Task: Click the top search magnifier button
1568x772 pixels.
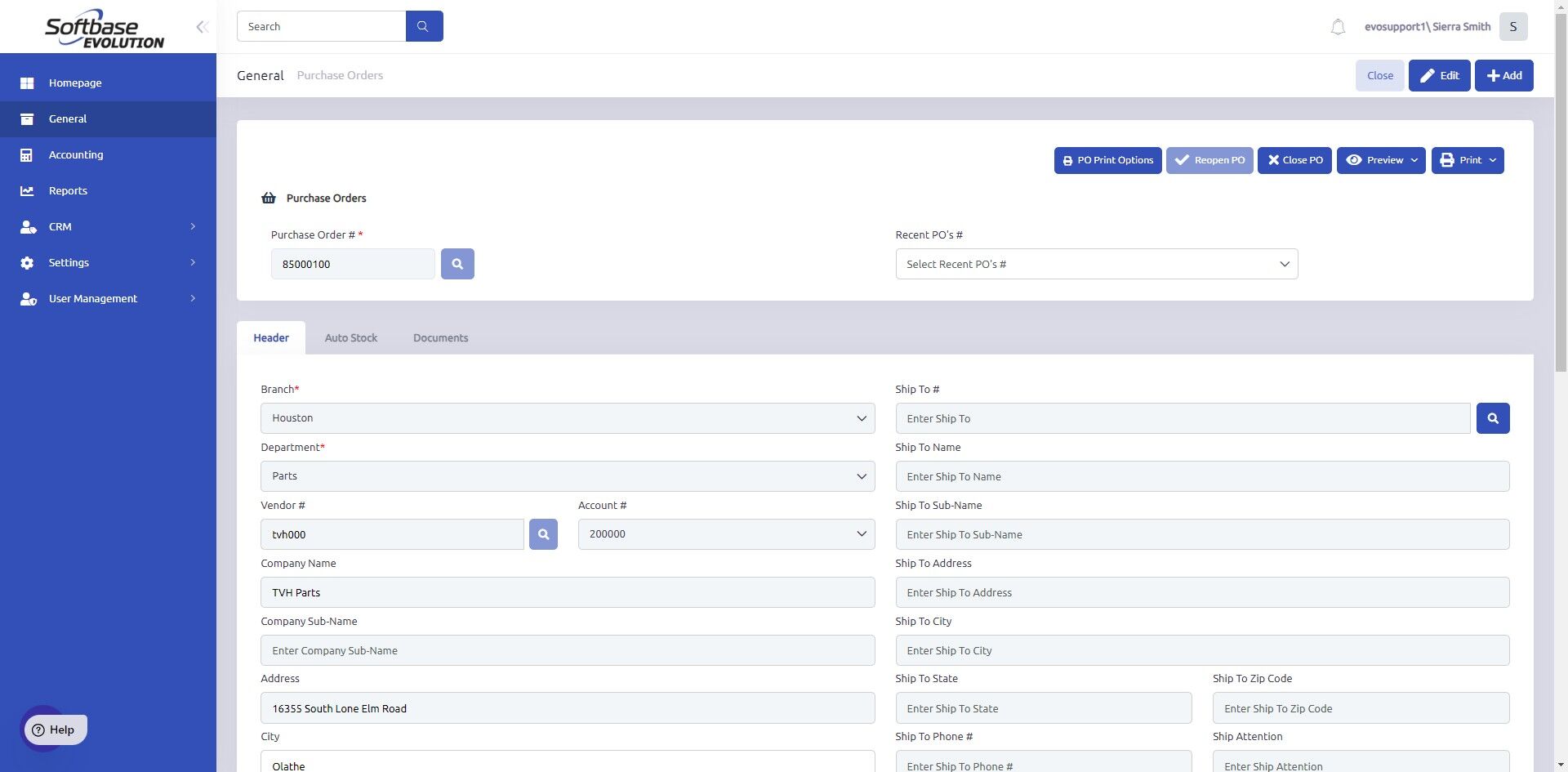Action: (x=424, y=26)
